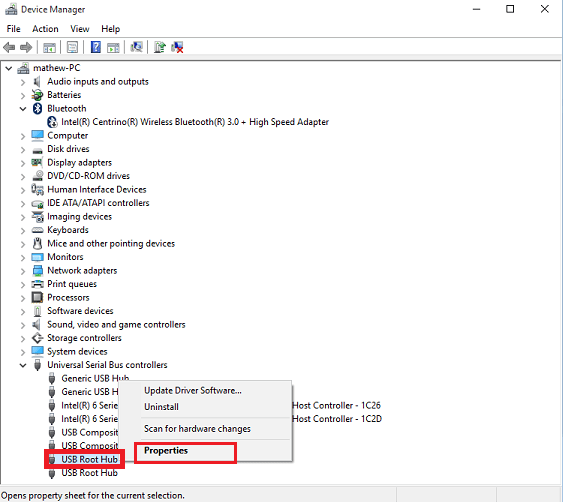Click the Device Manager title bar icon

11,9
